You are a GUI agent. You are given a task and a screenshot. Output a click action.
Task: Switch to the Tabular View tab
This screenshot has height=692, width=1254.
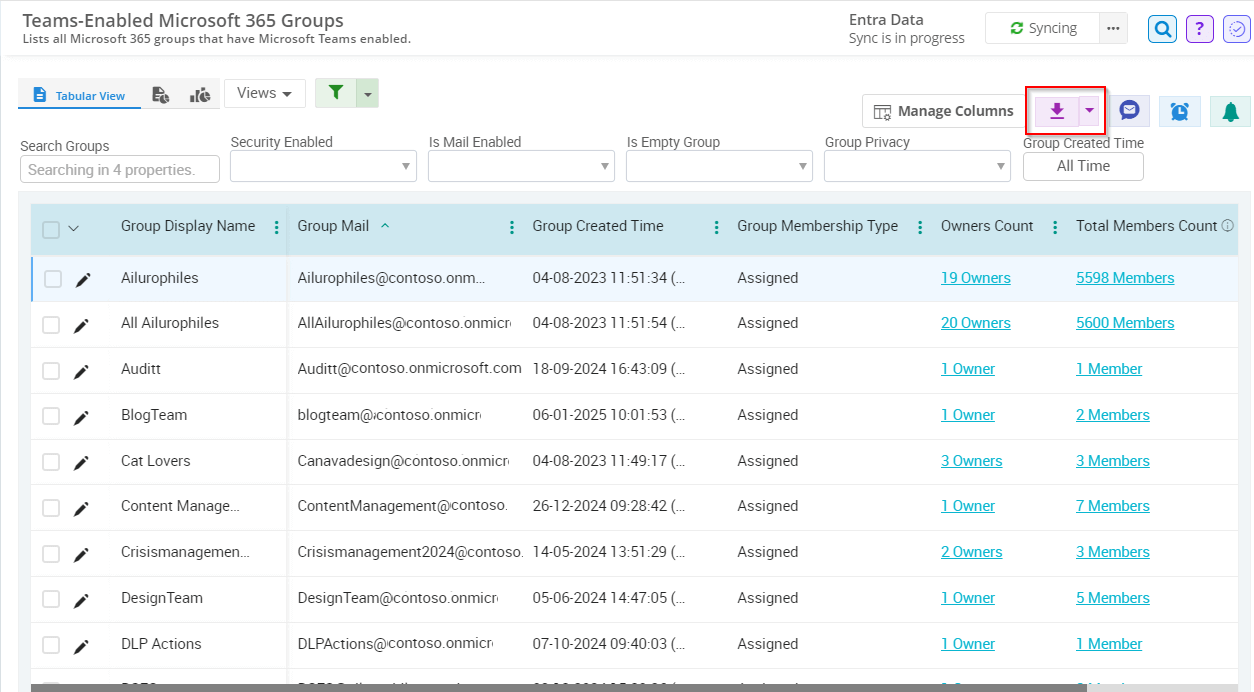pyautogui.click(x=79, y=93)
